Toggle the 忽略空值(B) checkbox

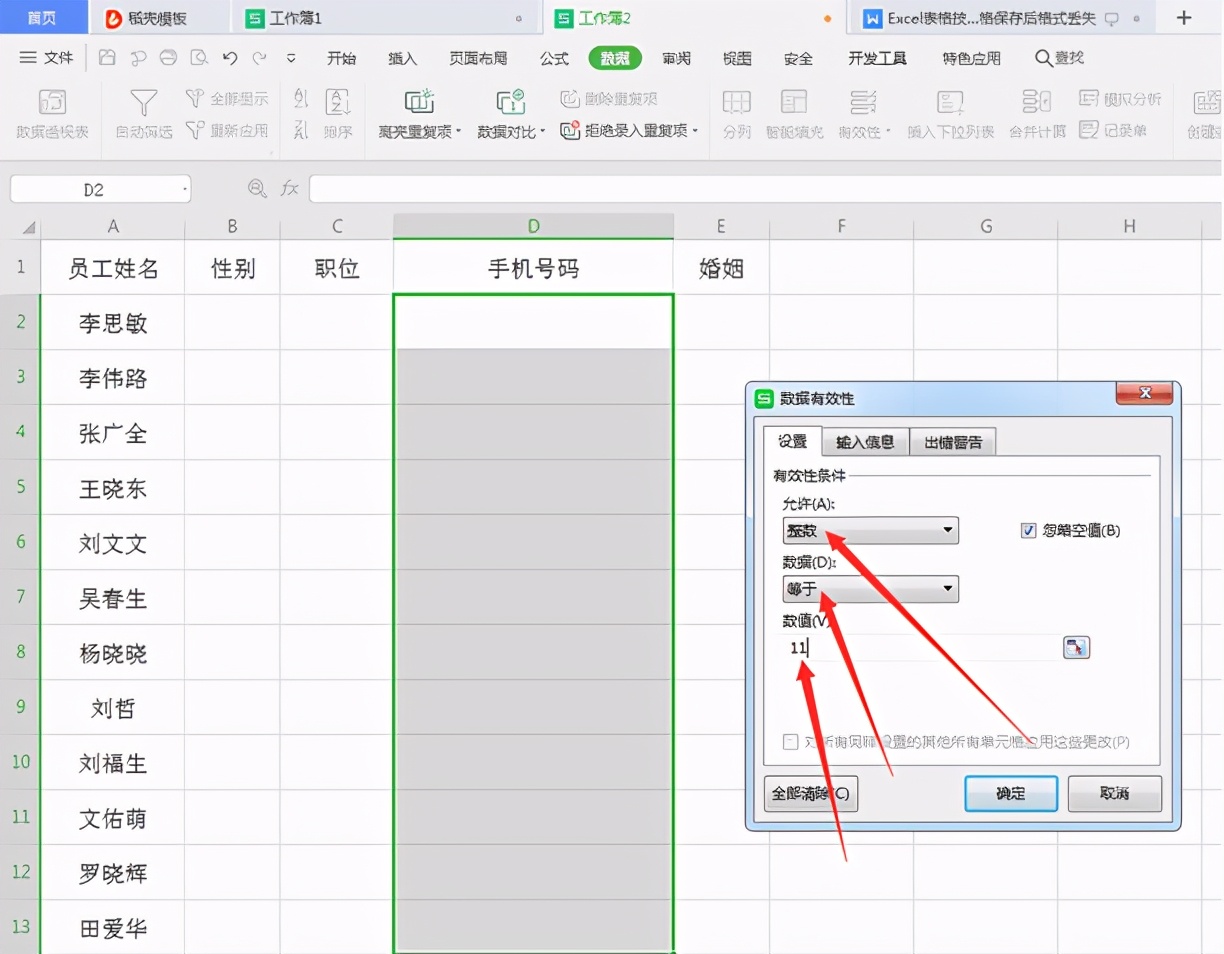click(x=1028, y=530)
